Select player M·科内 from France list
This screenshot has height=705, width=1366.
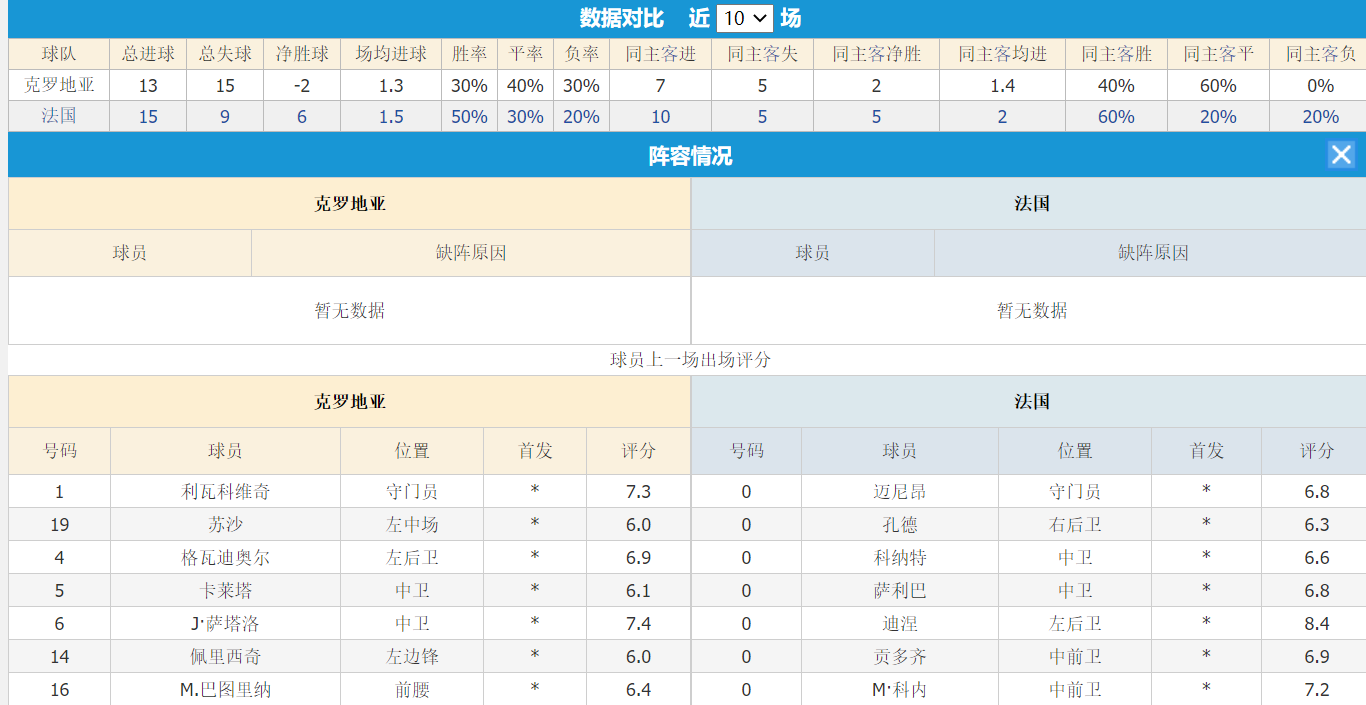(897, 689)
